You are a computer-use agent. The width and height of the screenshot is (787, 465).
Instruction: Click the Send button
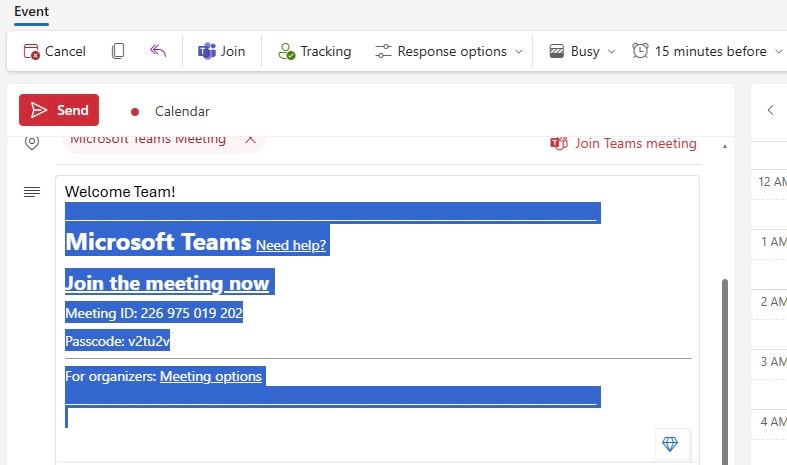click(x=59, y=110)
